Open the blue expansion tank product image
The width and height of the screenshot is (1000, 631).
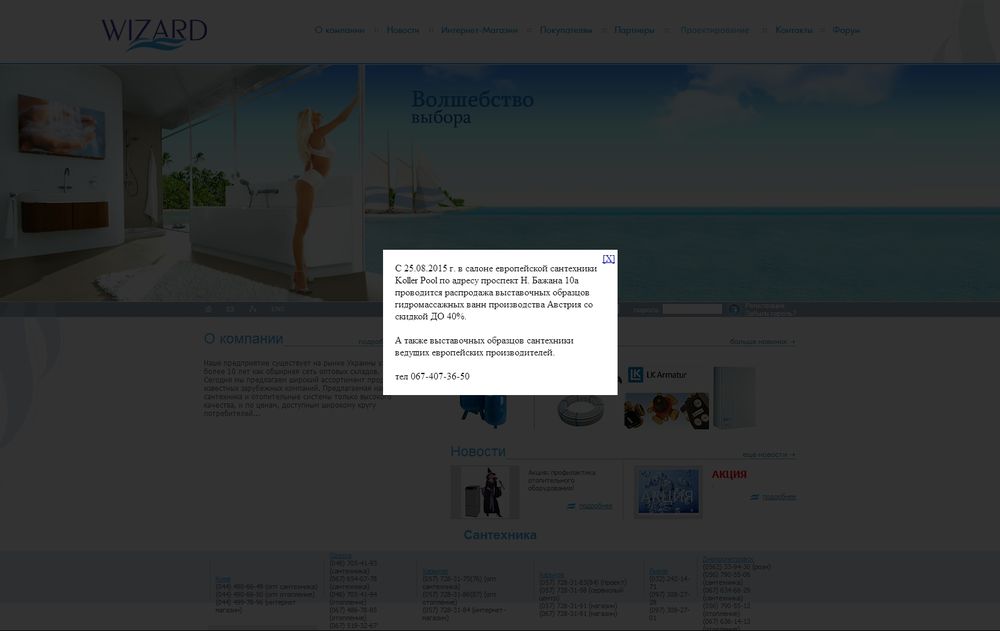(x=484, y=410)
